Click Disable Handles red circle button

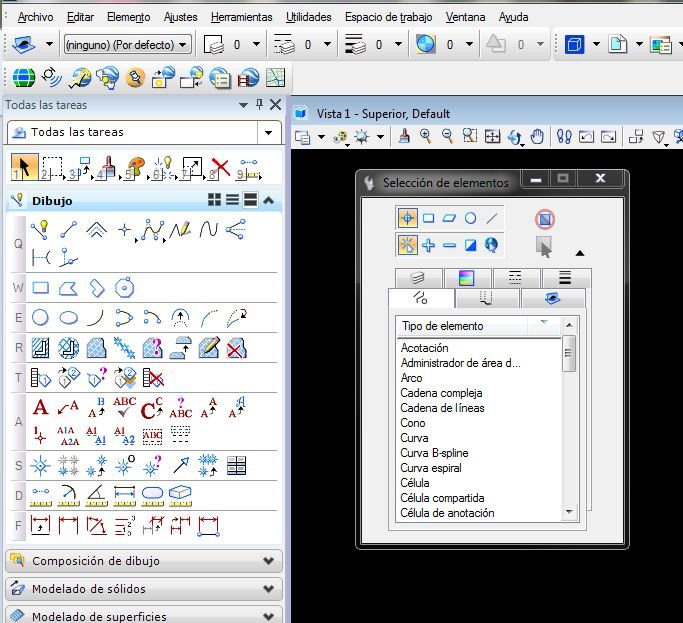point(544,219)
